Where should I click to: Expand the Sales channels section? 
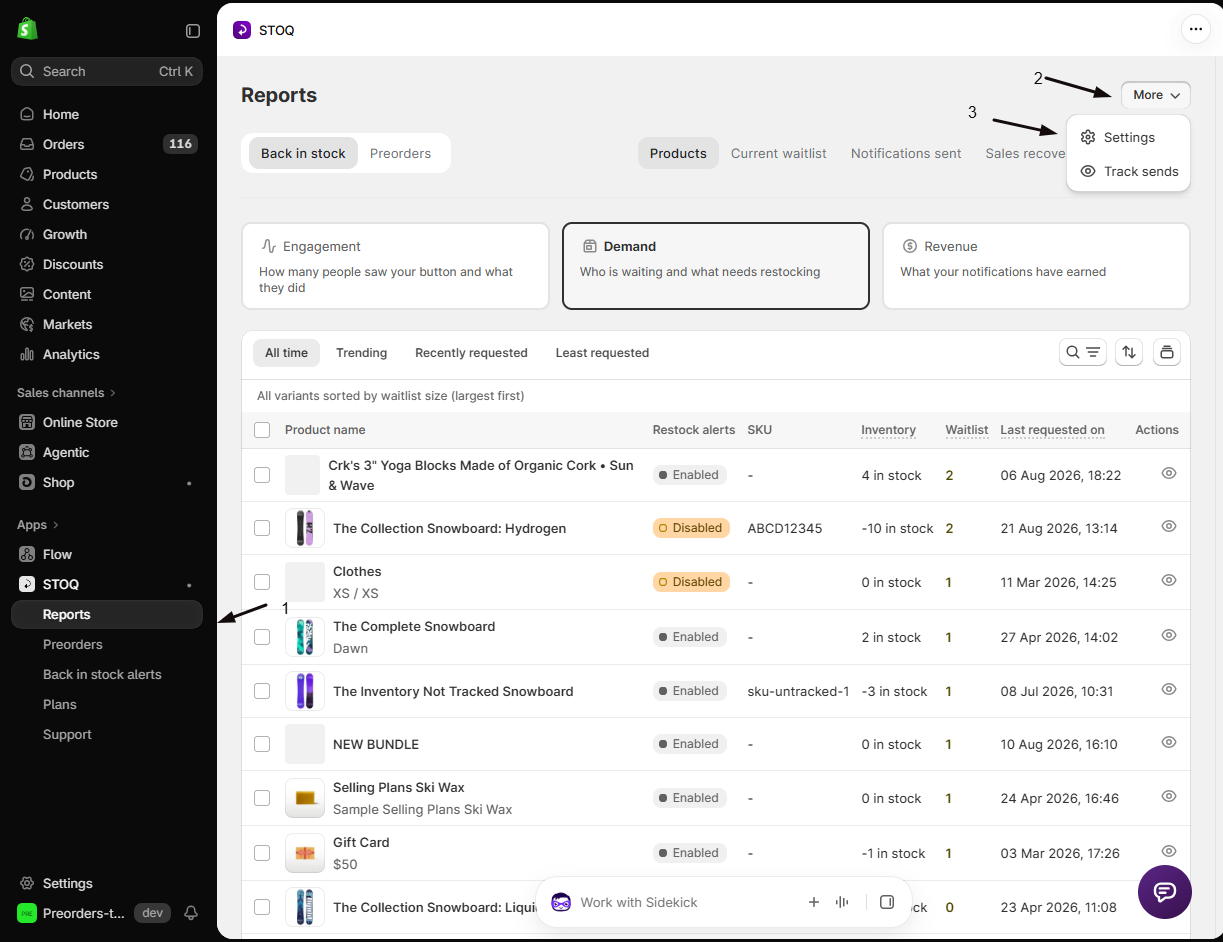67,392
